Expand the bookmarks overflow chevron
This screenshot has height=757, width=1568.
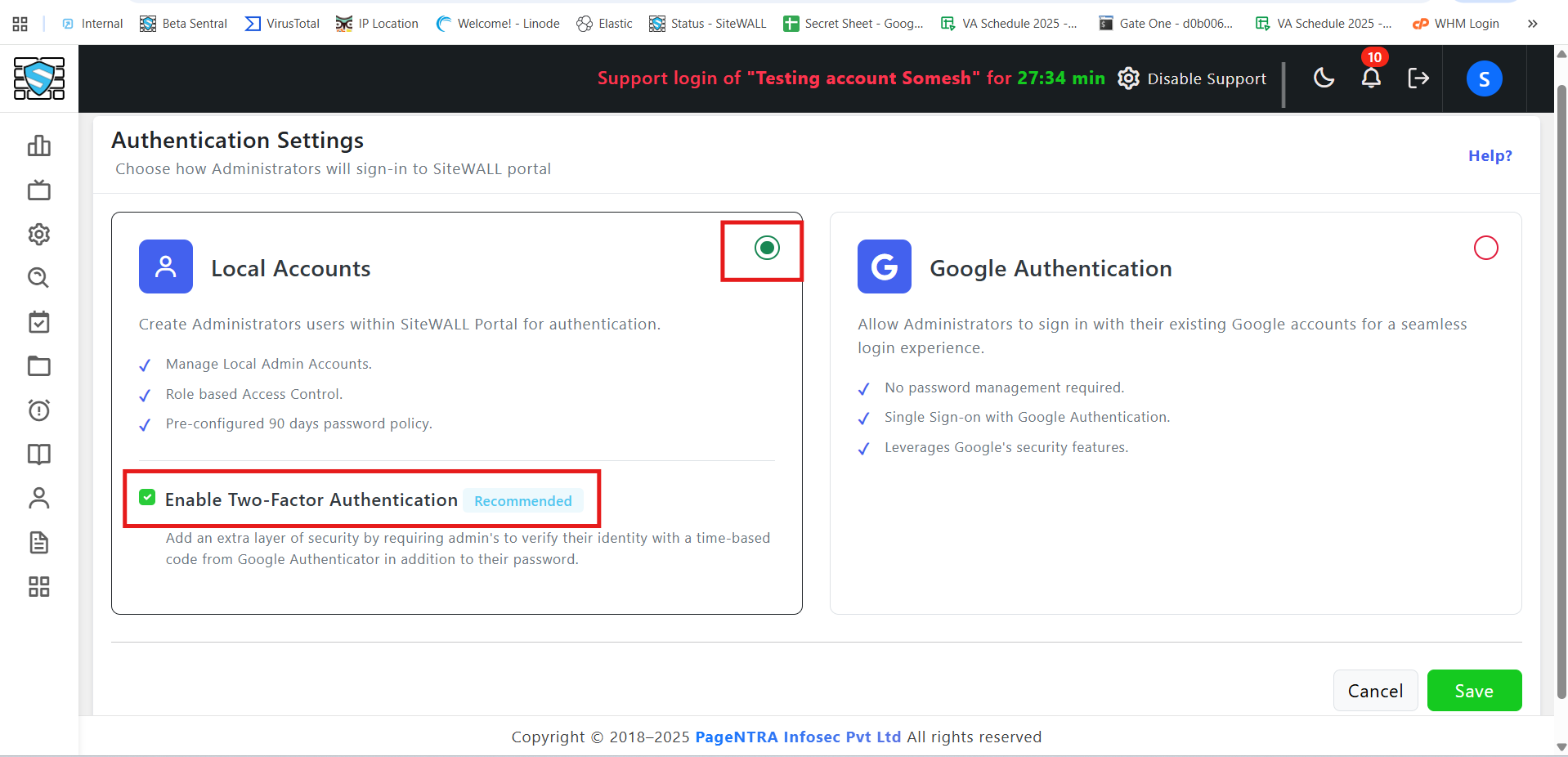pos(1532,24)
